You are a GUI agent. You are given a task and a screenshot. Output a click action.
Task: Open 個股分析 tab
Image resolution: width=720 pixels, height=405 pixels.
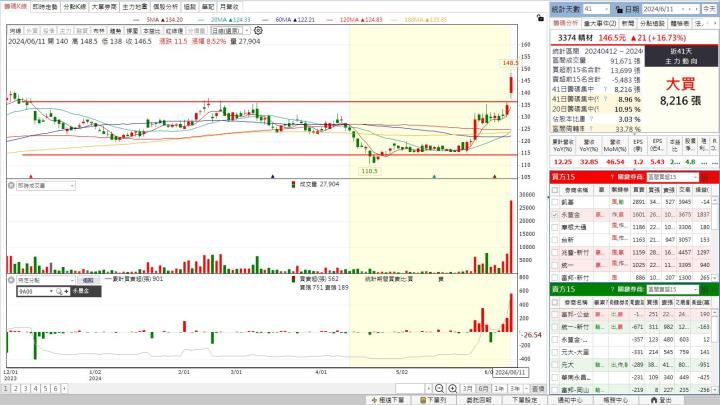tap(165, 7)
